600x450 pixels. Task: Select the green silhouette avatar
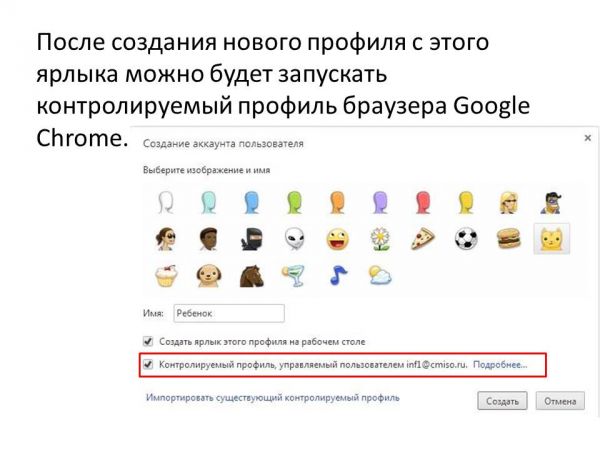(295, 202)
